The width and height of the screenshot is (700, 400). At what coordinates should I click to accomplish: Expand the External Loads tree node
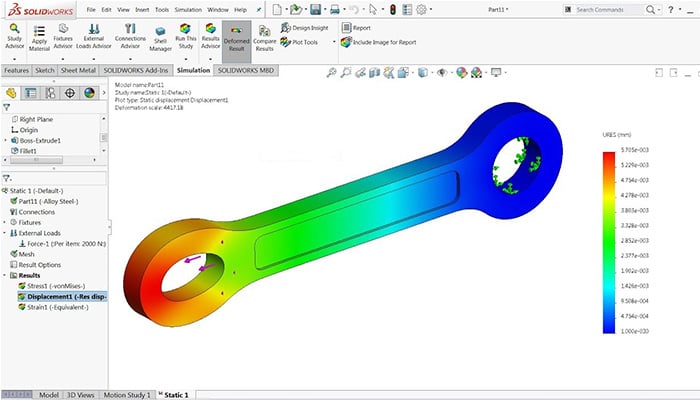click(x=5, y=233)
